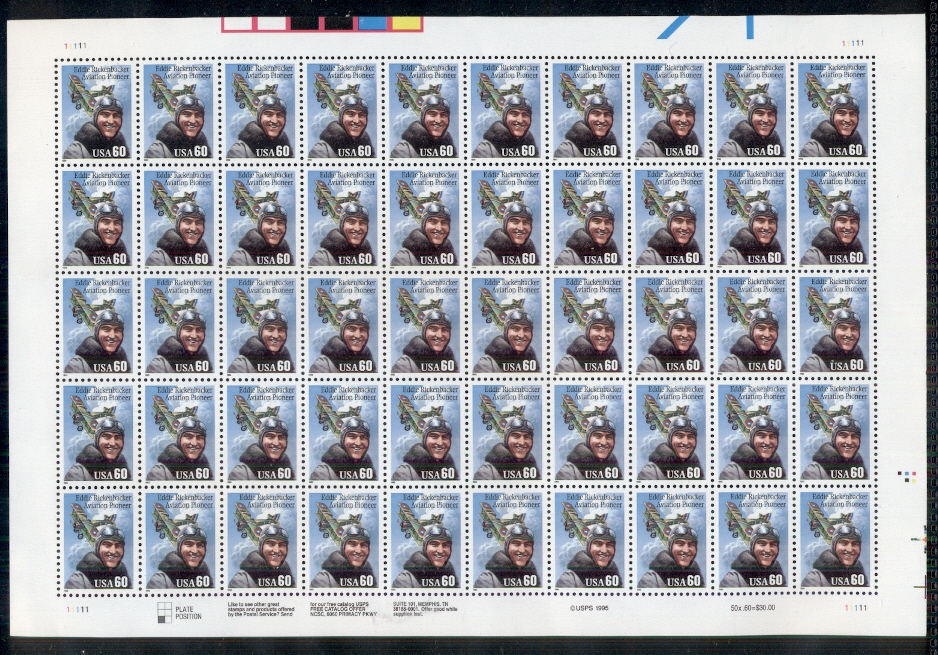This screenshot has height=655, width=938.
Task: Click the plate number '1111' at top-right corner
Action: coord(853,43)
